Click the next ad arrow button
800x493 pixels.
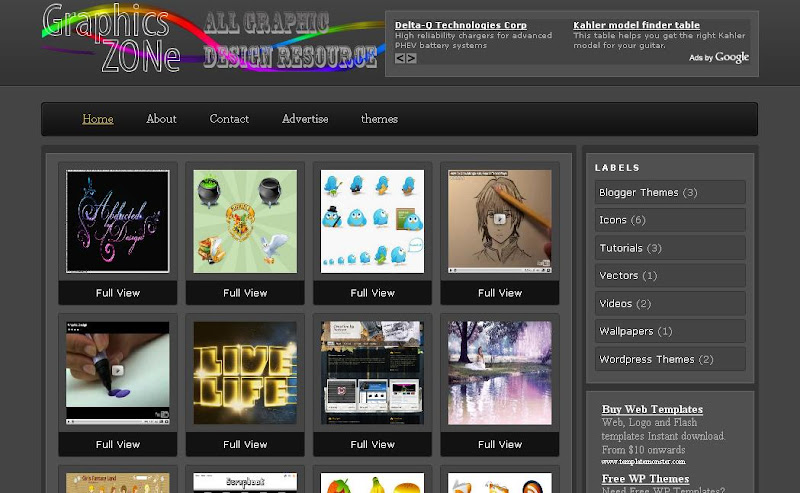(411, 58)
